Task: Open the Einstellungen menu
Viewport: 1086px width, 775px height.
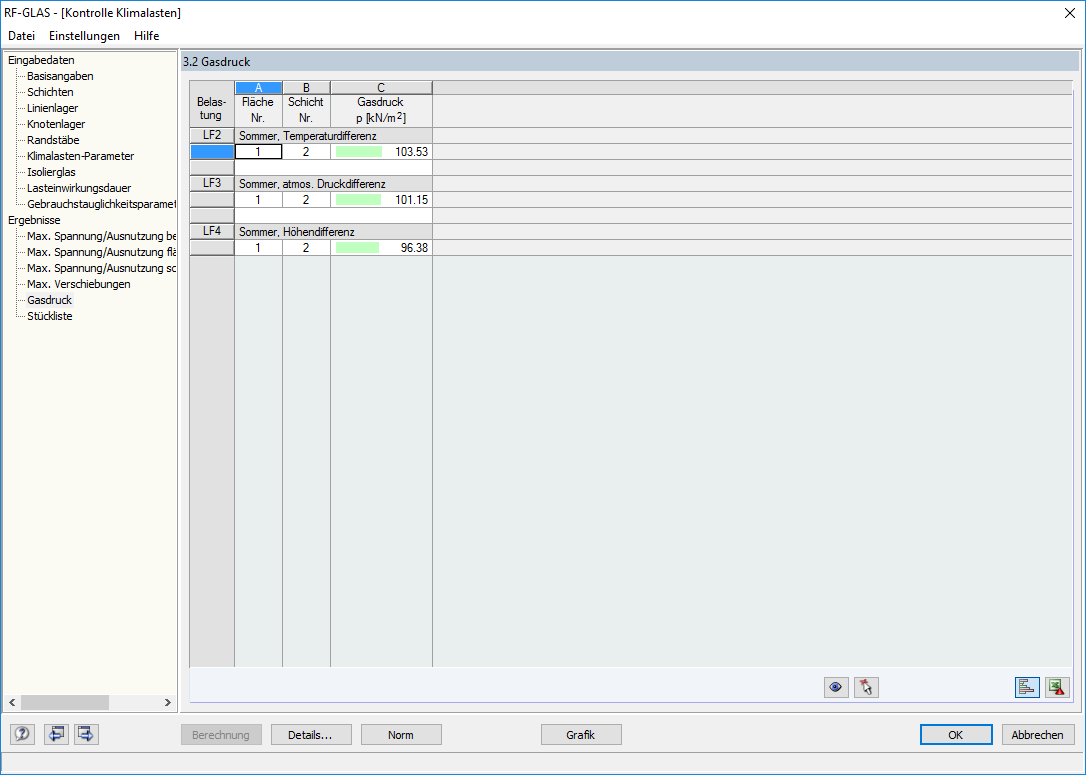Action: pos(84,35)
